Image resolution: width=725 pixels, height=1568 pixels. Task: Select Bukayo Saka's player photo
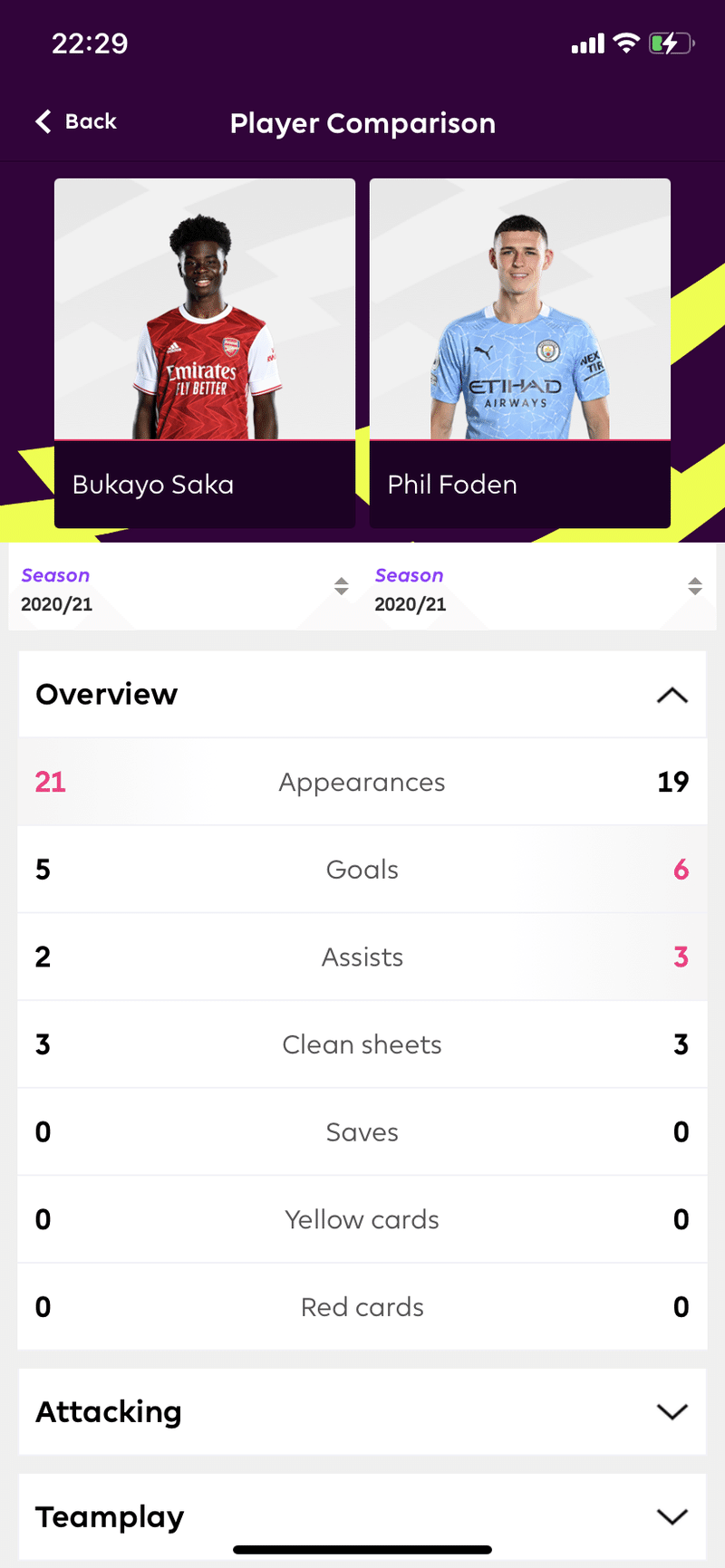pyautogui.click(x=205, y=309)
